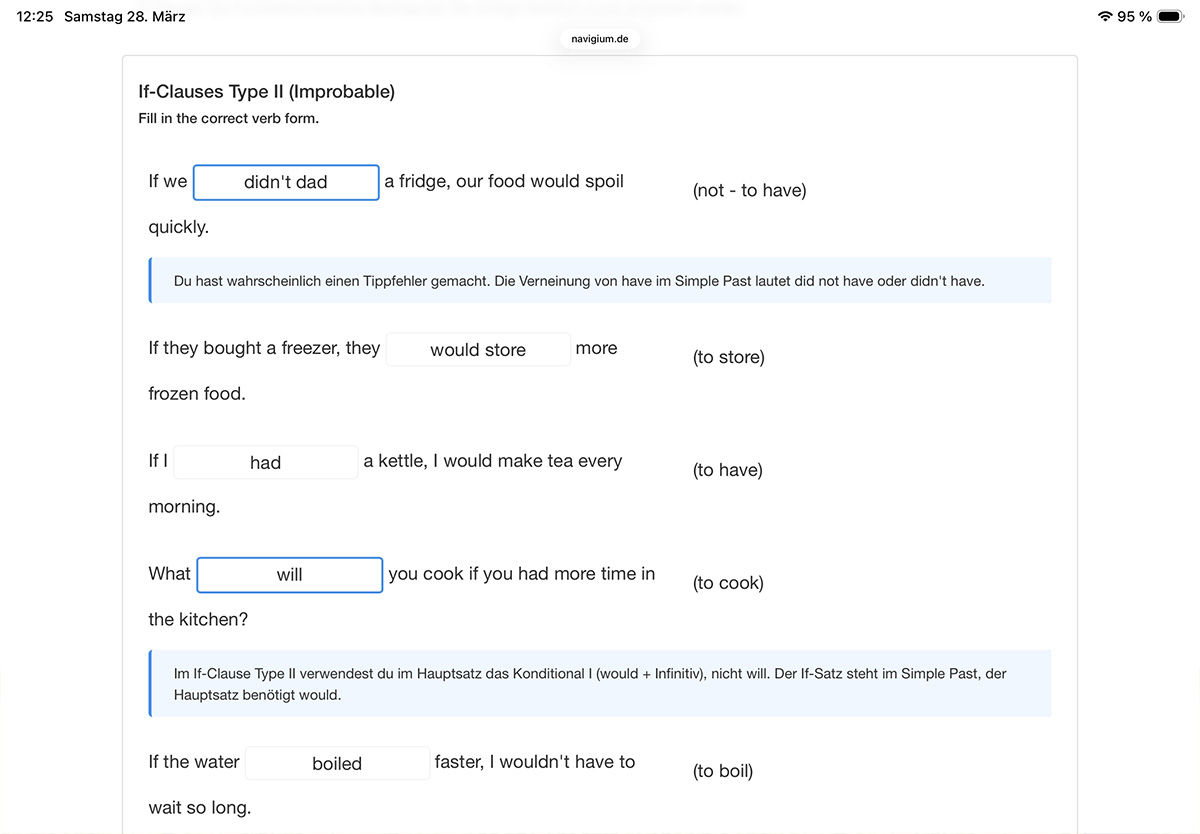This screenshot has height=834, width=1200.
Task: Tap the 95 % battery percentage
Action: click(1134, 16)
